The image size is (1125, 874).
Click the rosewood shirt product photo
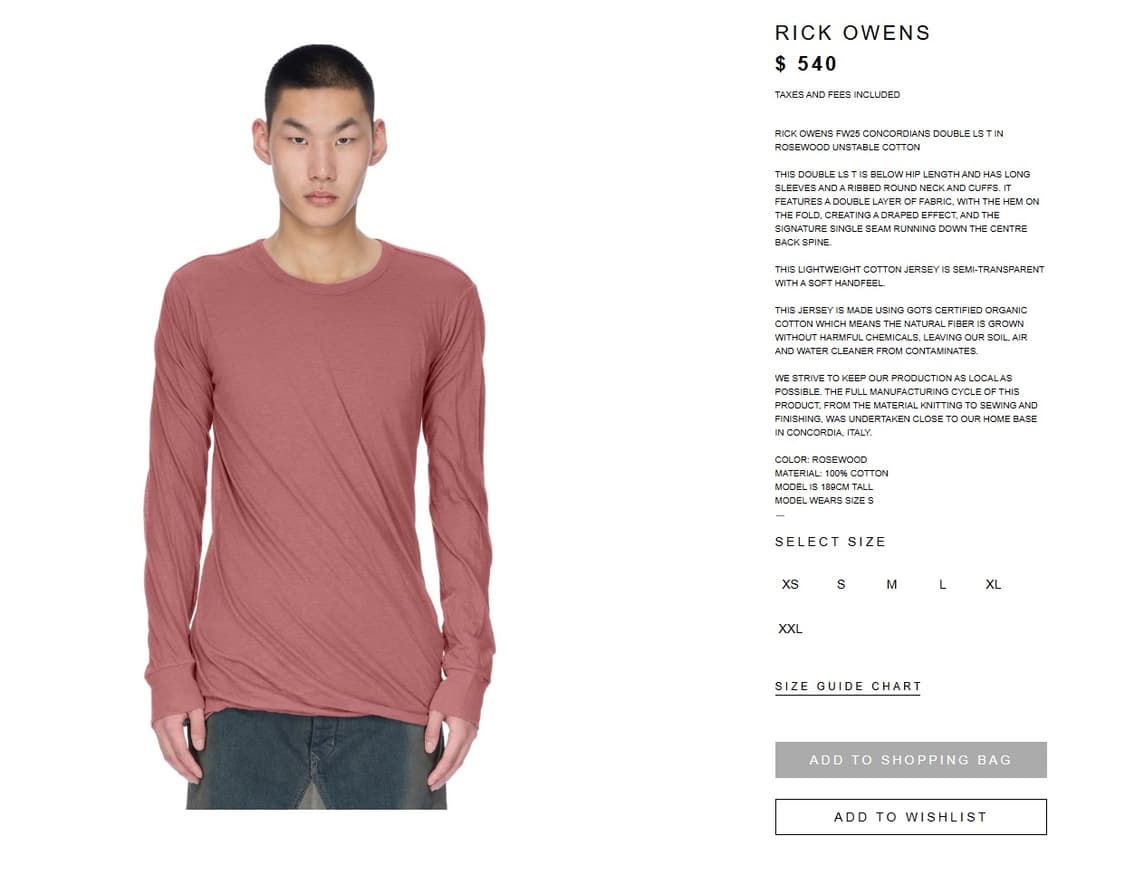point(319,427)
